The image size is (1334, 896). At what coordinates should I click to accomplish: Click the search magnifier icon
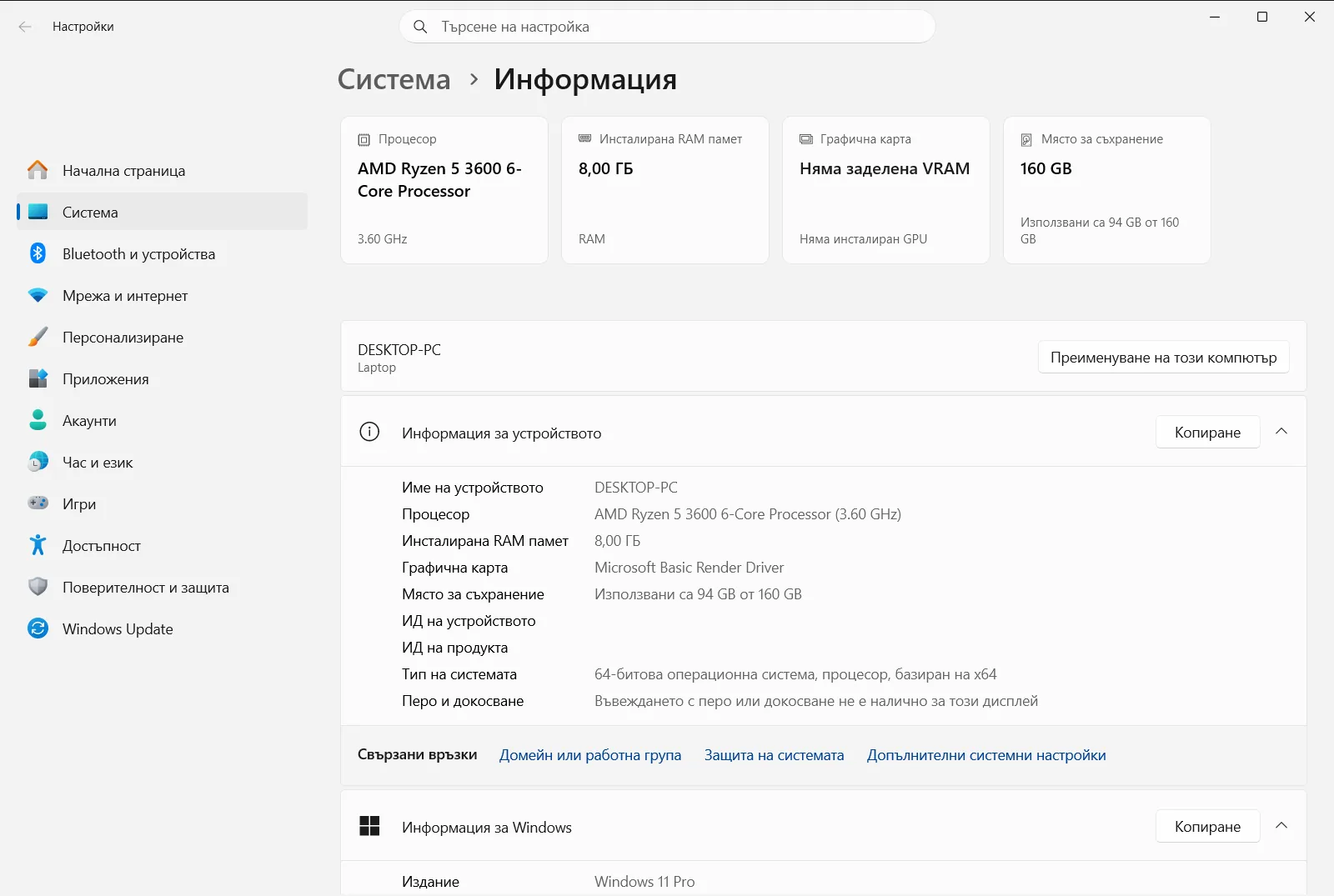(421, 27)
